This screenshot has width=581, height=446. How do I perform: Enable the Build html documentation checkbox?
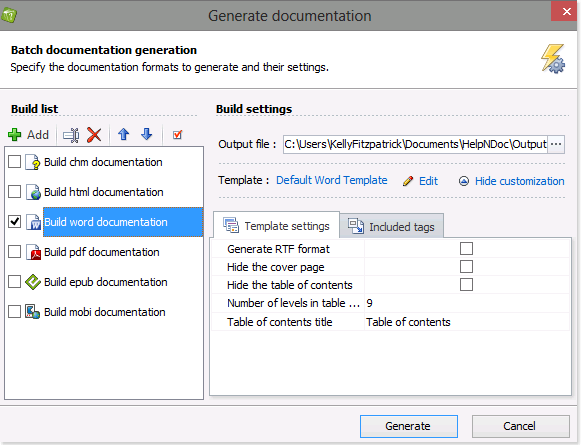14,192
